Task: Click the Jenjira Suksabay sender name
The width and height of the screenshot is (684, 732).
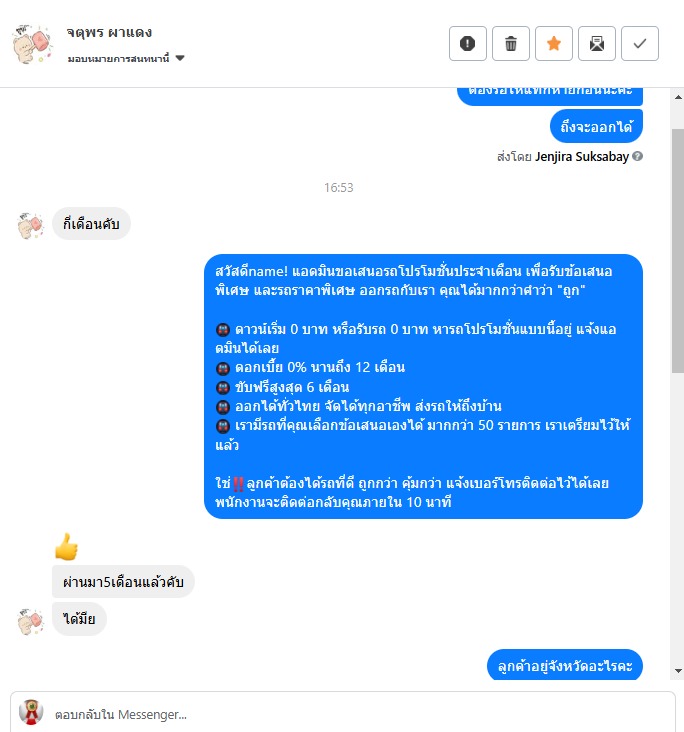Action: [582, 156]
